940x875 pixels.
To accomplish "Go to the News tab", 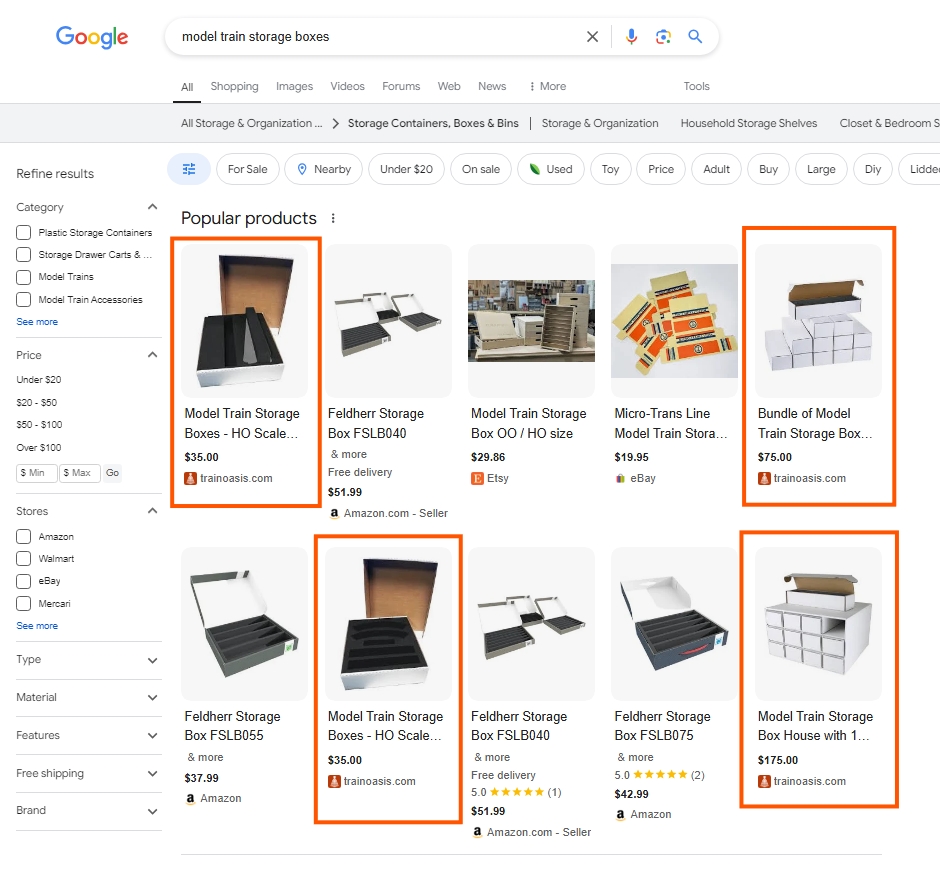I will tap(492, 86).
